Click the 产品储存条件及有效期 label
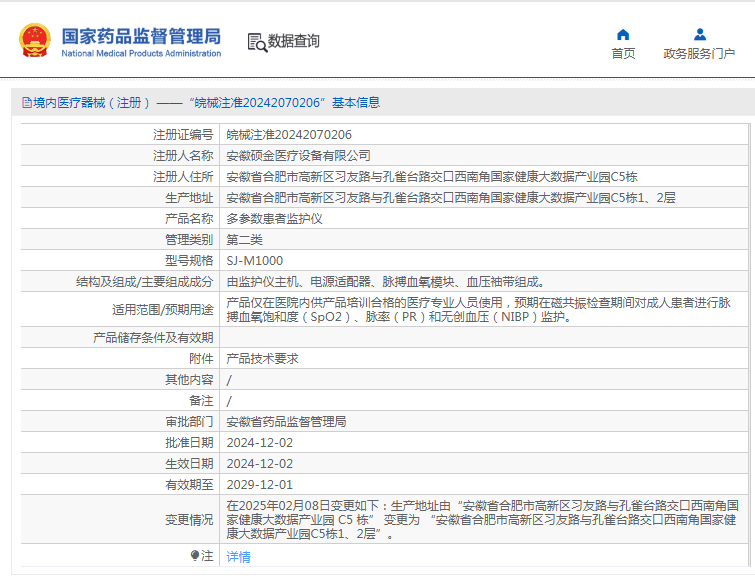The image size is (755, 579). pos(153,338)
